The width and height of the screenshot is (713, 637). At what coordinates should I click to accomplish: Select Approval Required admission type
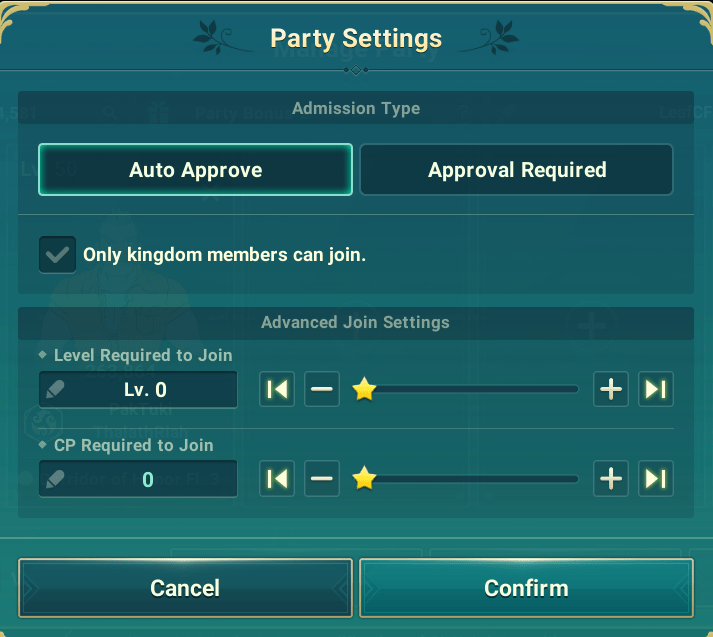click(517, 170)
